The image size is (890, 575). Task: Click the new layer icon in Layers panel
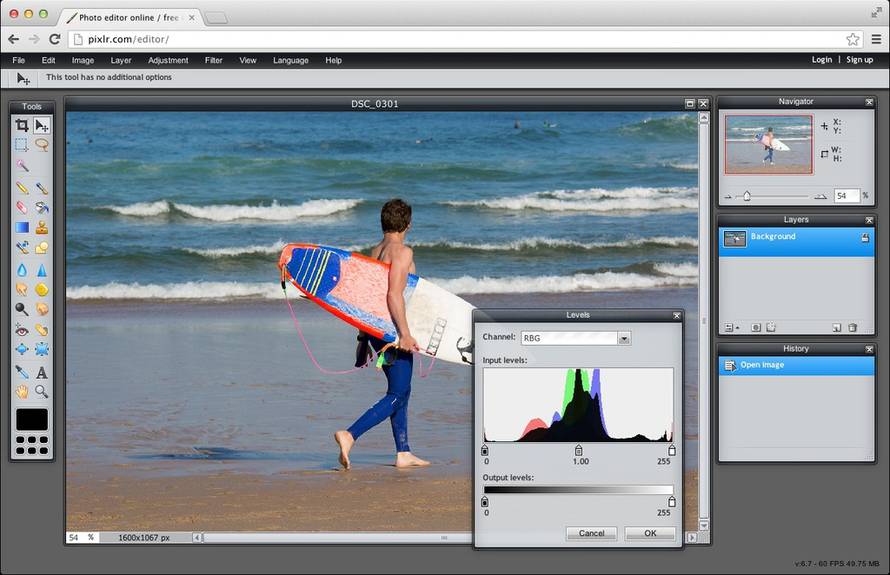[x=836, y=327]
